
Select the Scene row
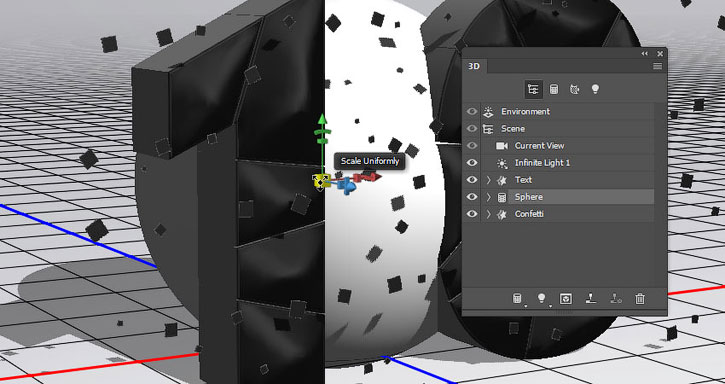(568, 129)
